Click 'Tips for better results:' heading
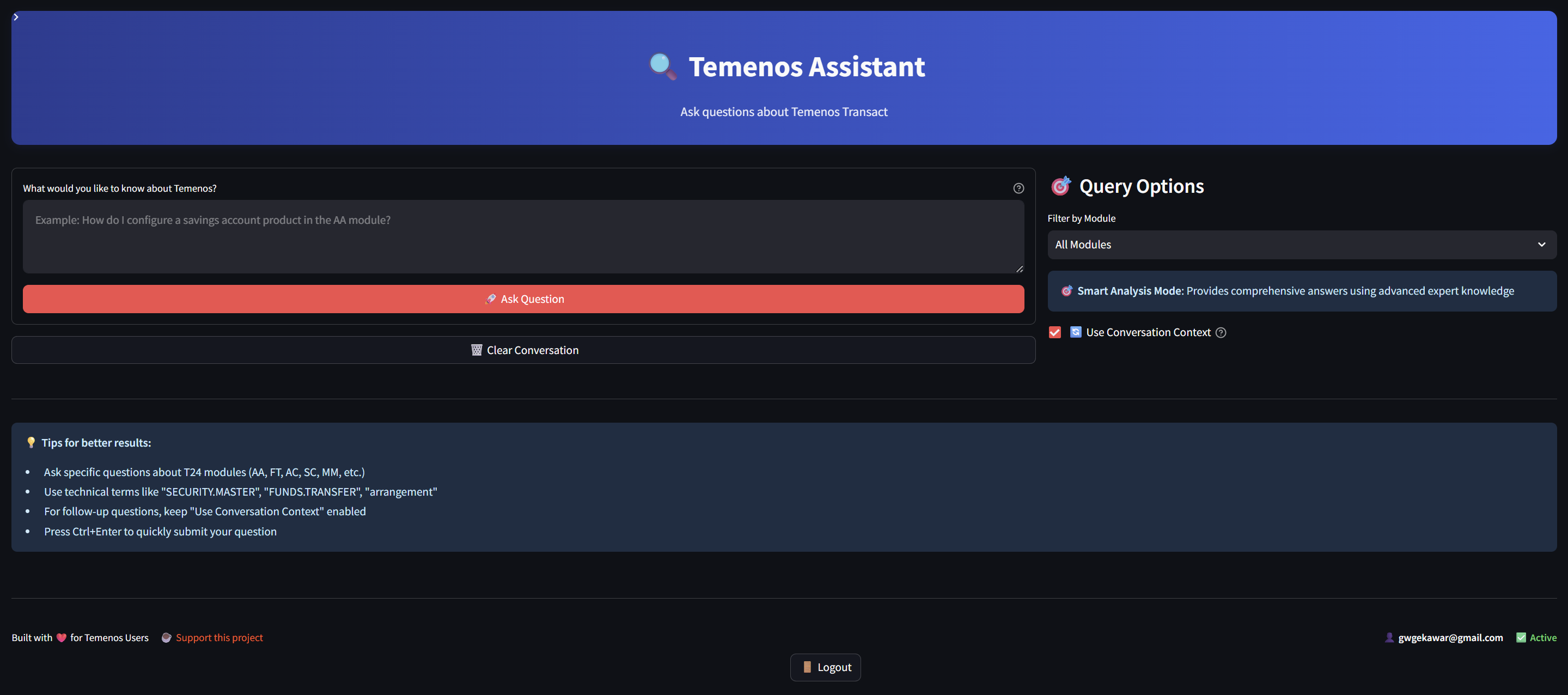The height and width of the screenshot is (695, 1568). tap(96, 443)
